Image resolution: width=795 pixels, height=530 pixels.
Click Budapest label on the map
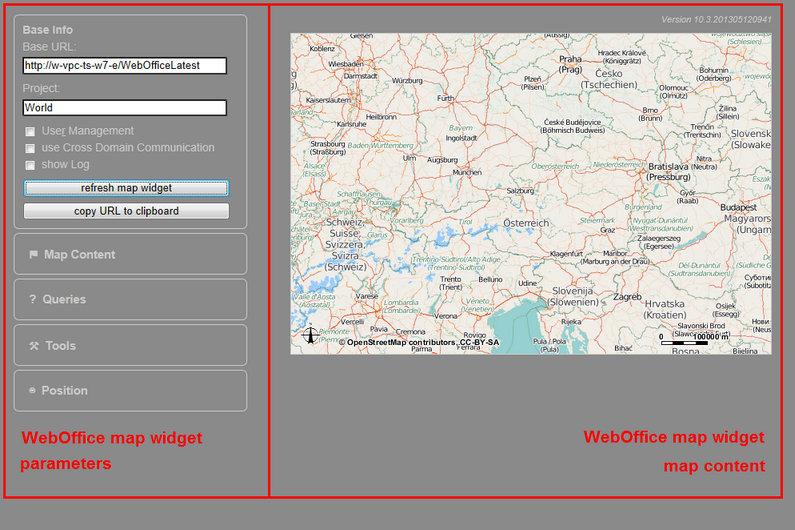click(738, 207)
